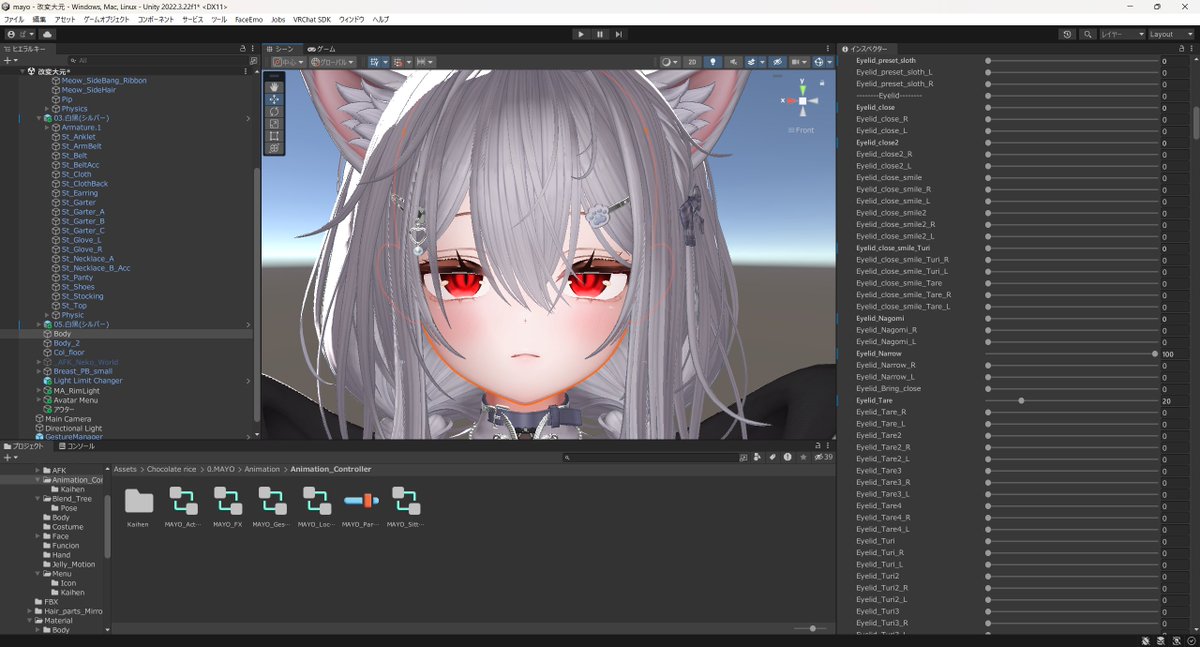
Task: Select the Rect tool in scene
Action: click(275, 135)
